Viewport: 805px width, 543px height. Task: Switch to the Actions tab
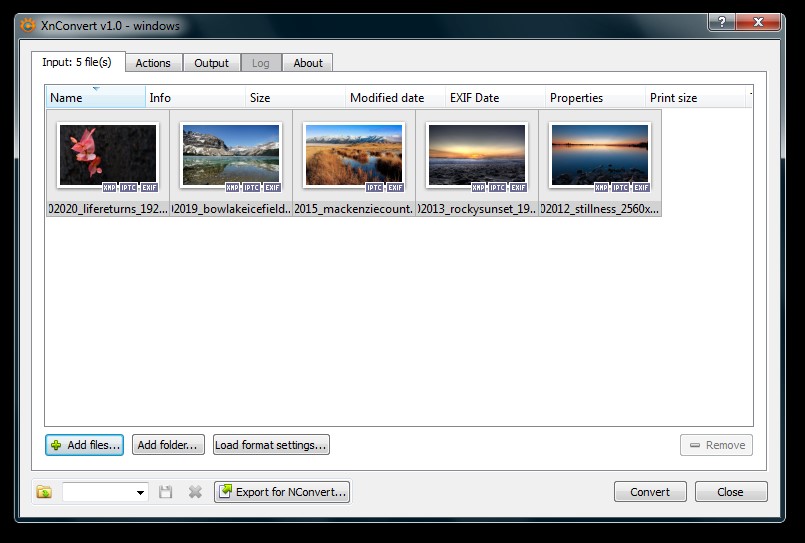click(153, 63)
